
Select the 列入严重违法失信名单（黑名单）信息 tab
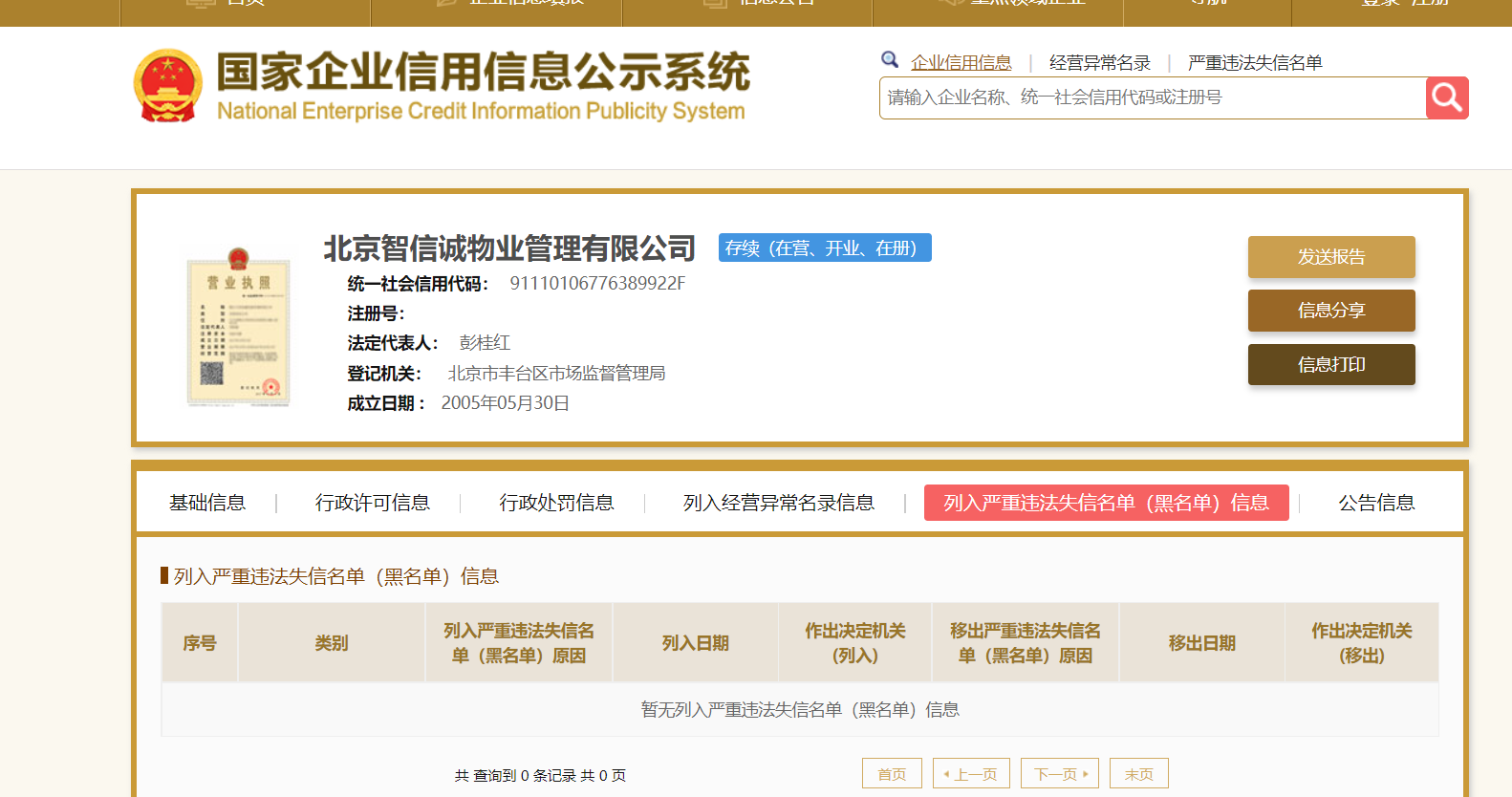1107,503
